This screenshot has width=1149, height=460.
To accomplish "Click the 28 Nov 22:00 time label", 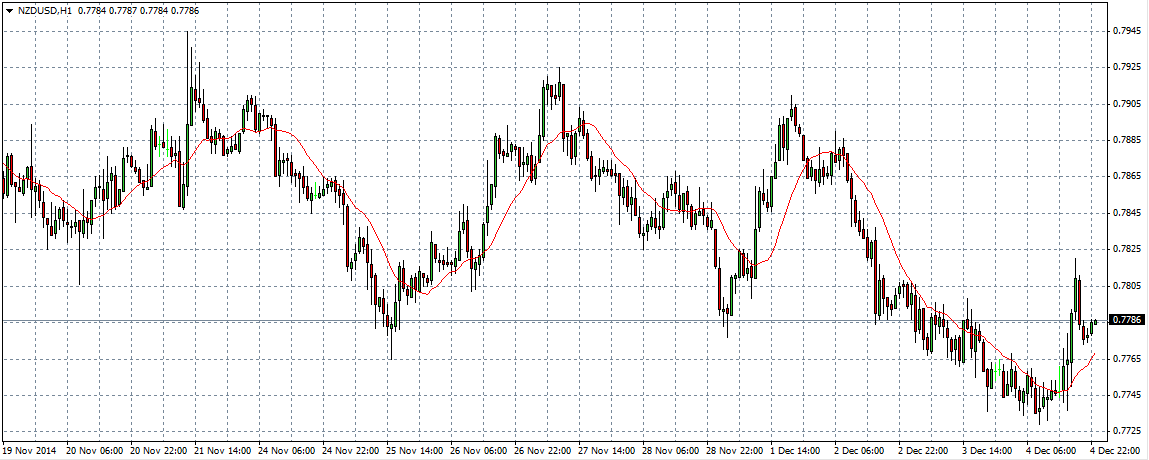I will tap(733, 451).
